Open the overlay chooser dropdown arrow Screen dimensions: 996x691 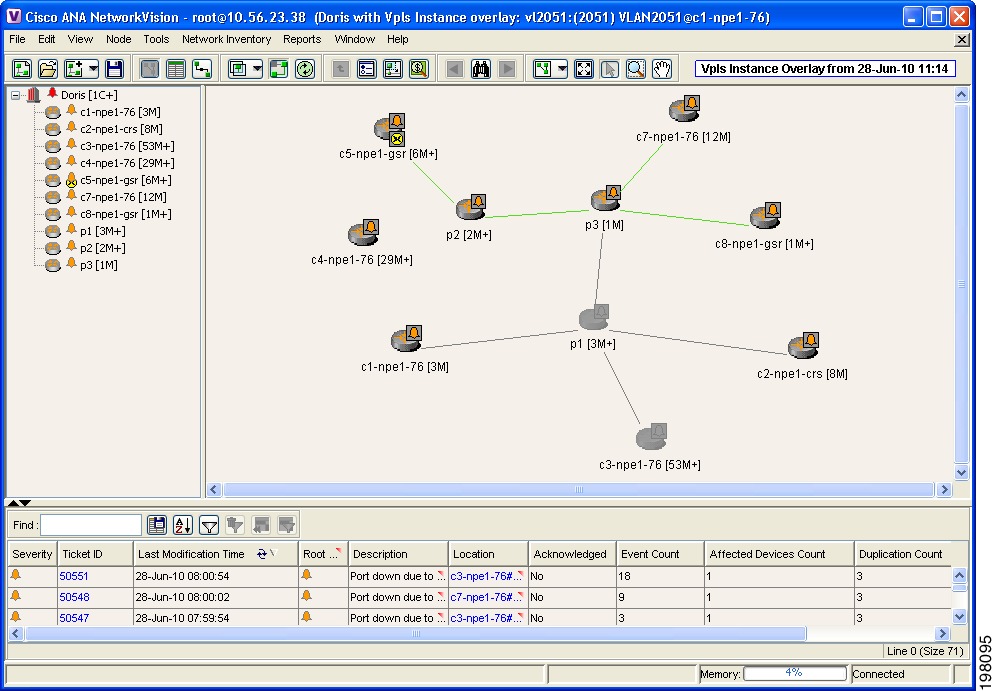pyautogui.click(x=257, y=69)
